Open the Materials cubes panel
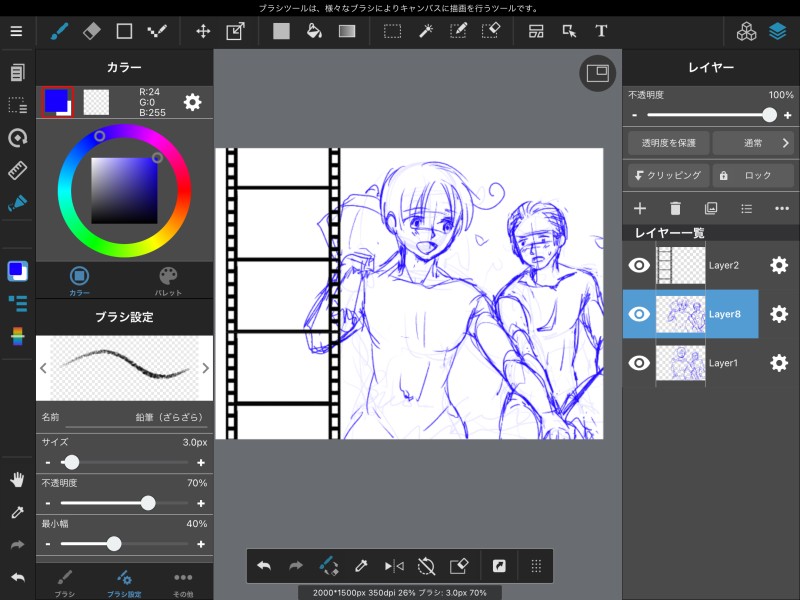 [x=746, y=31]
